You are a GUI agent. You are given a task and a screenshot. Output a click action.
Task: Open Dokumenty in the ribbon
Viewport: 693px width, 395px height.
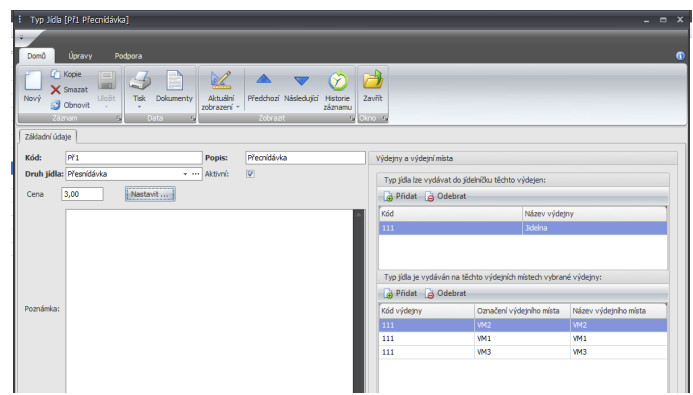(x=174, y=87)
